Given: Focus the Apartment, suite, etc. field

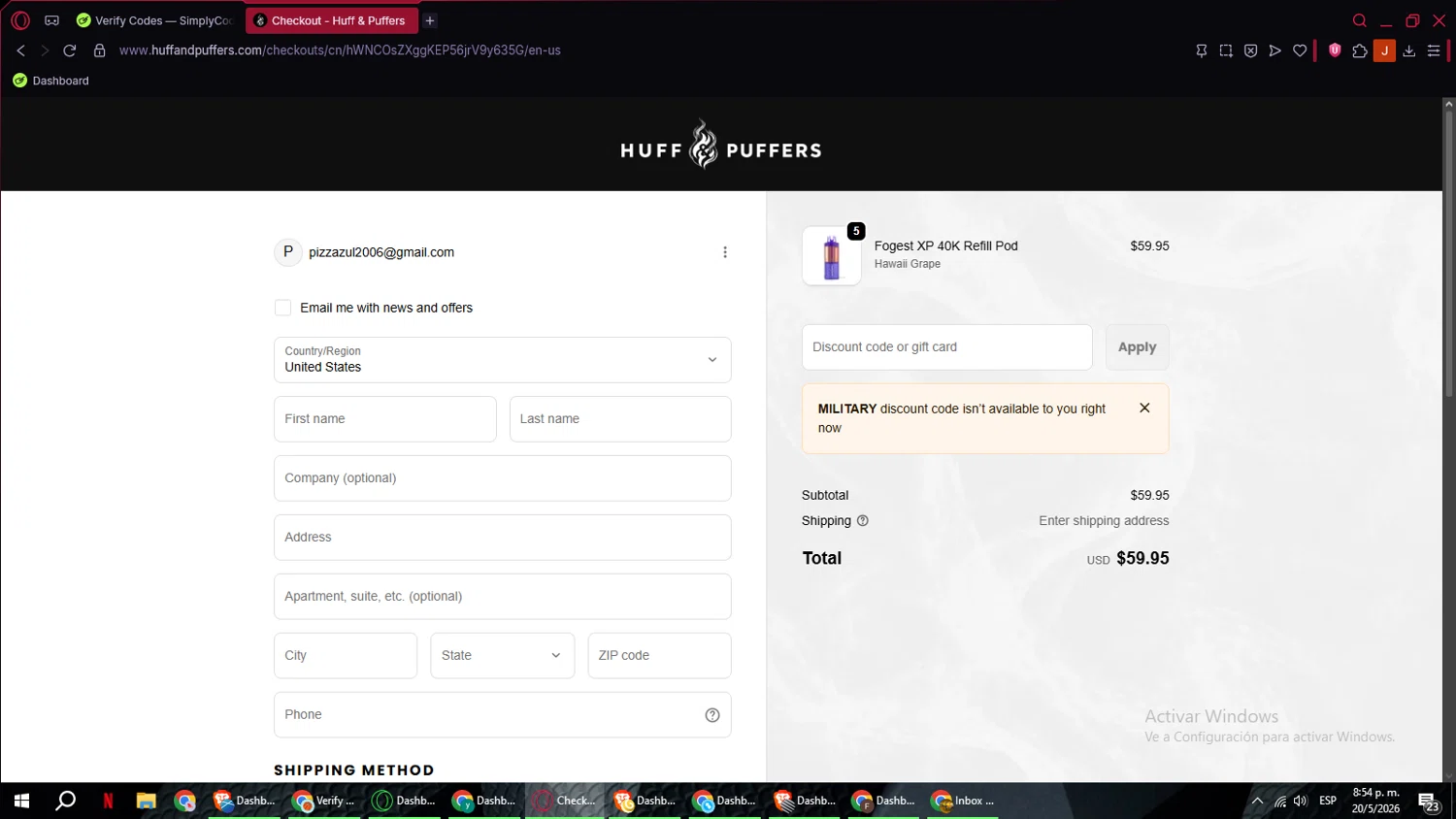Looking at the screenshot, I should (x=503, y=597).
